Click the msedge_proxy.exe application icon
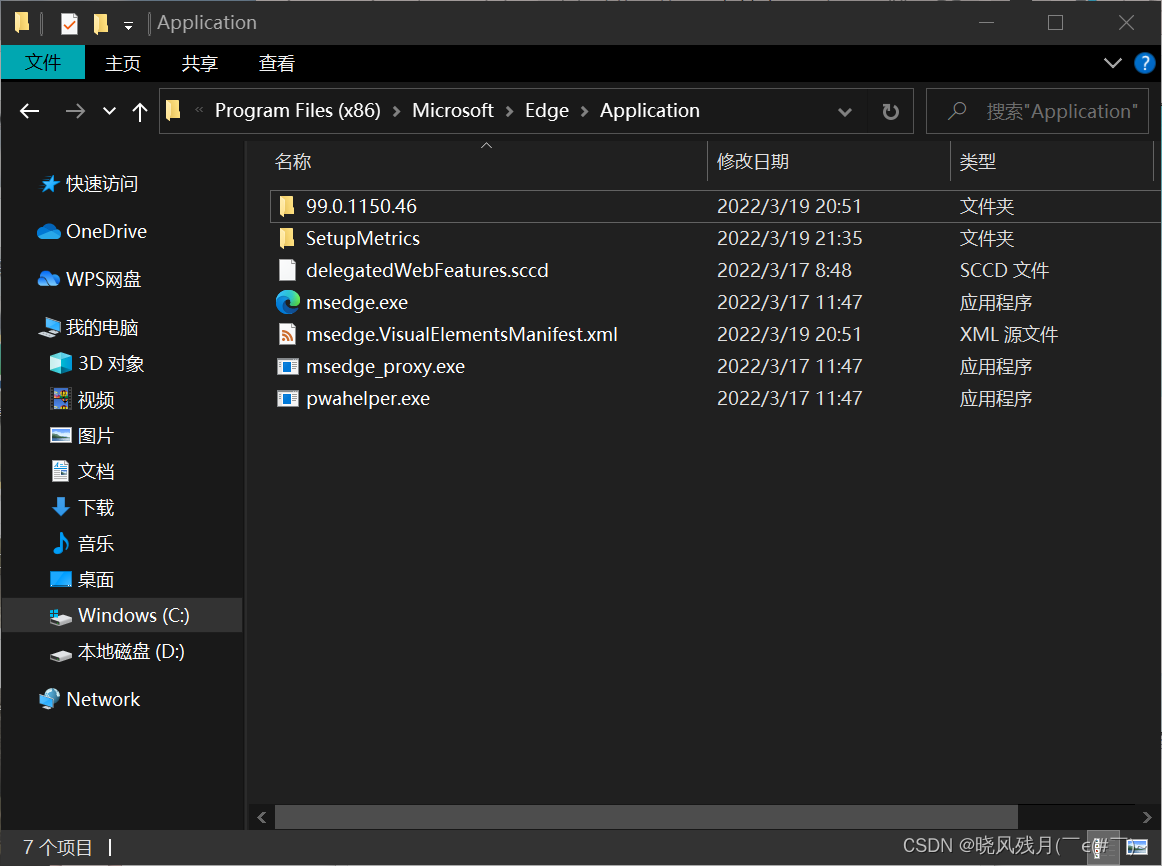 pyautogui.click(x=288, y=367)
